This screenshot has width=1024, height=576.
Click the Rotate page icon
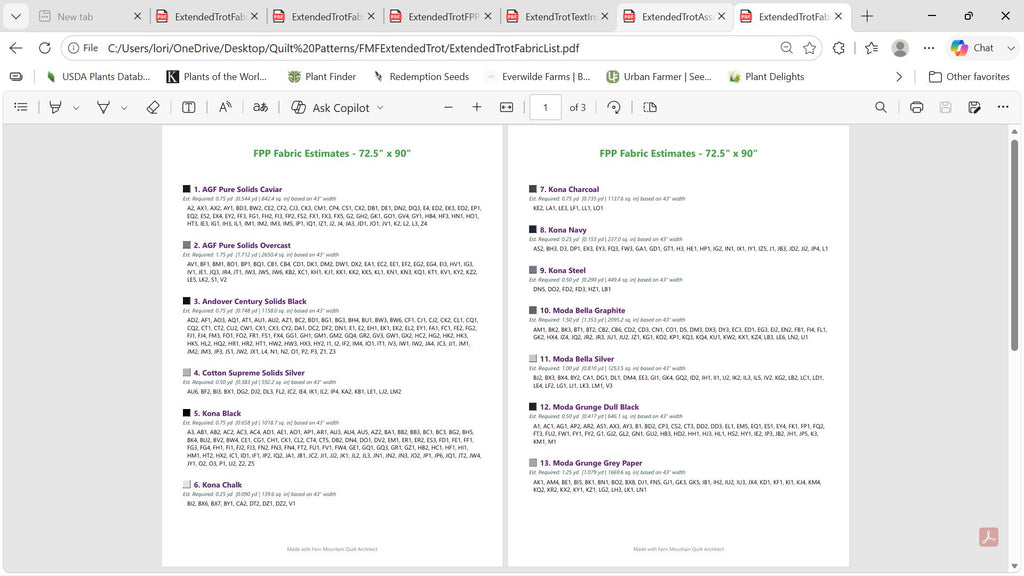[614, 107]
